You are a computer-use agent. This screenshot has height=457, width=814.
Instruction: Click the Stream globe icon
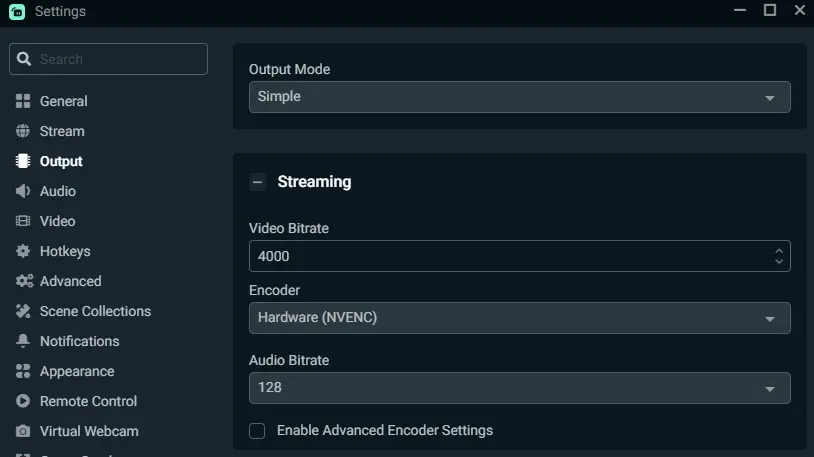23,131
